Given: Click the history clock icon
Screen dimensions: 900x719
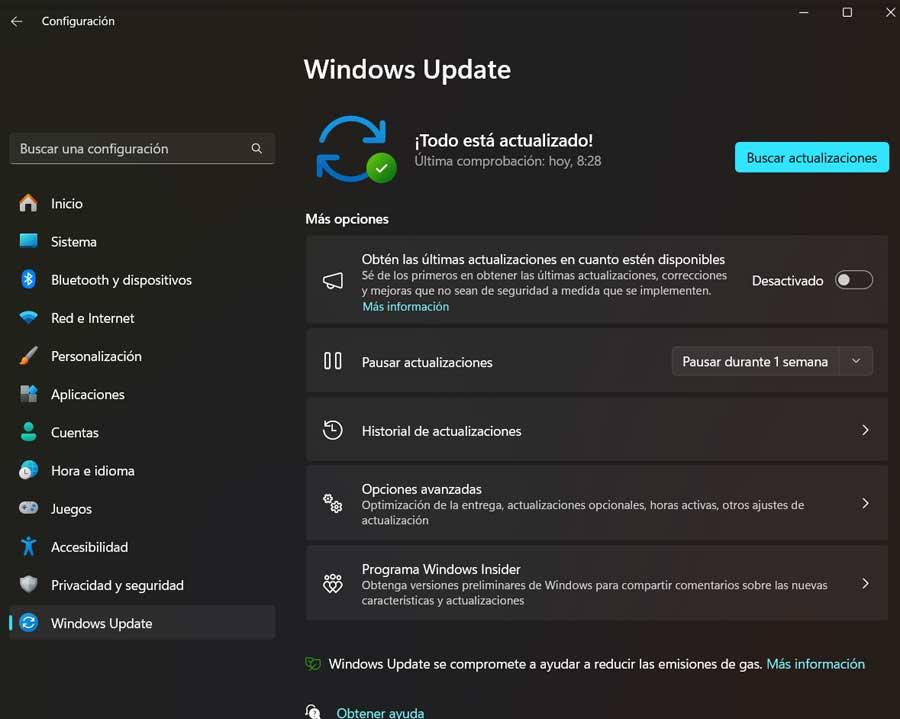Looking at the screenshot, I should pyautogui.click(x=333, y=430).
